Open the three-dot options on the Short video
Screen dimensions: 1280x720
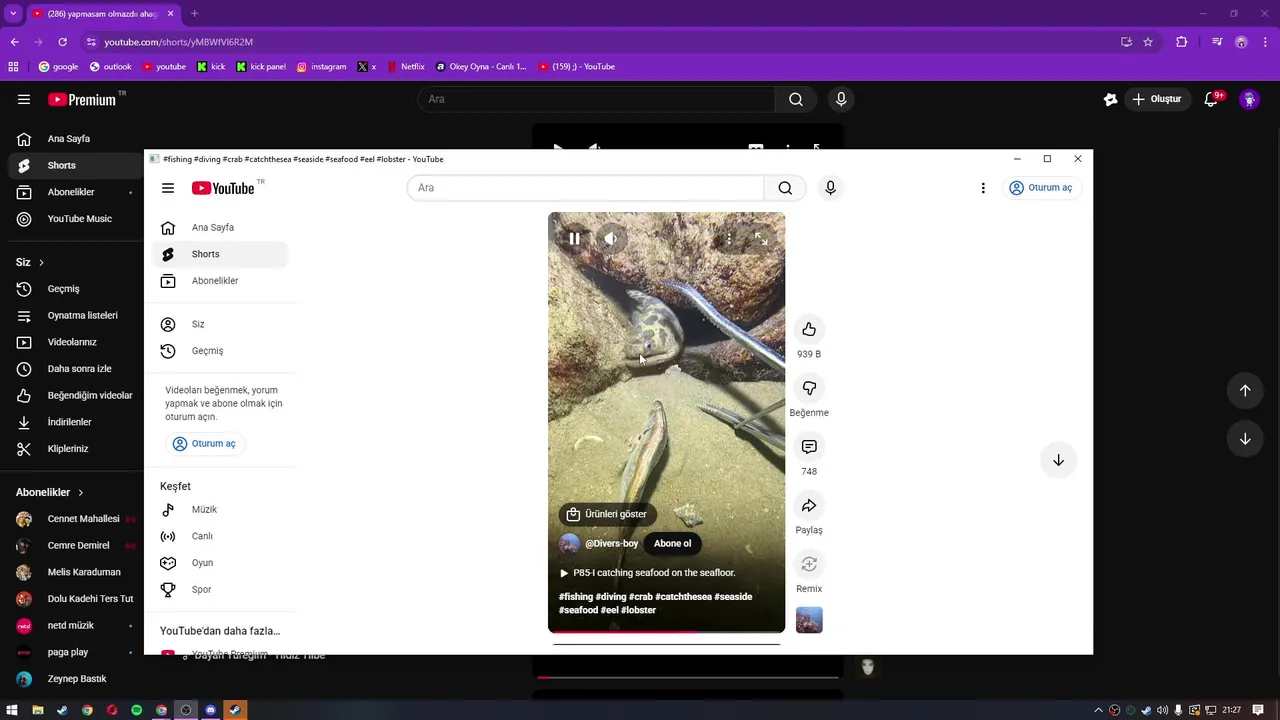click(x=729, y=239)
